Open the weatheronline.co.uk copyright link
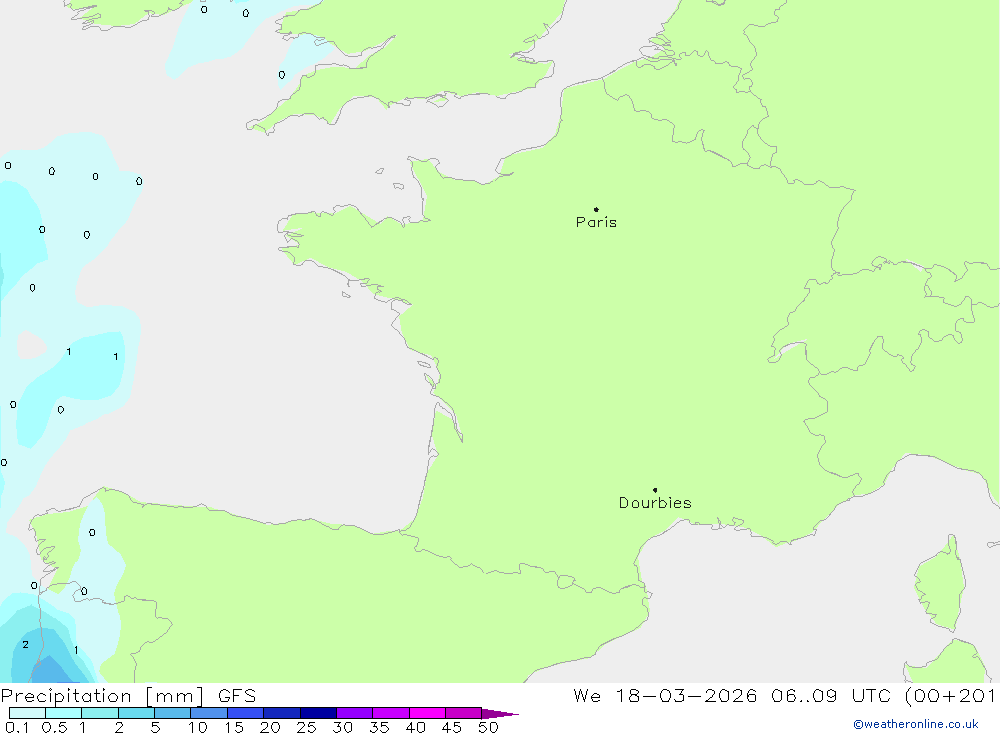This screenshot has height=733, width=1000. coord(916,724)
